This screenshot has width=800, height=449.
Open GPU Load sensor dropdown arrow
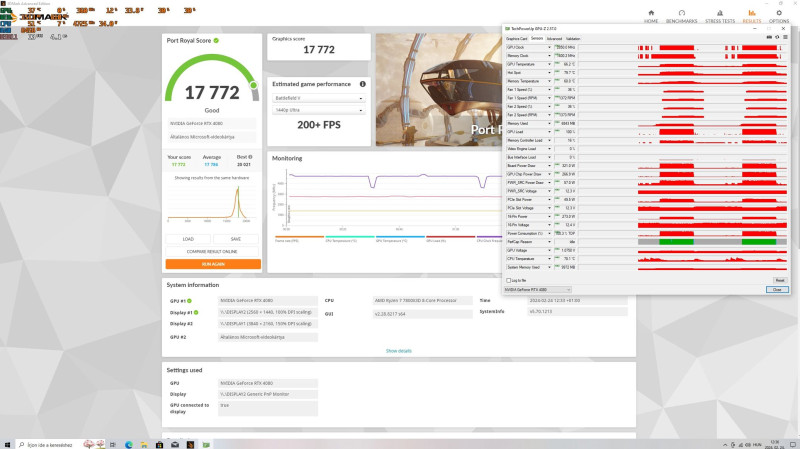point(549,132)
